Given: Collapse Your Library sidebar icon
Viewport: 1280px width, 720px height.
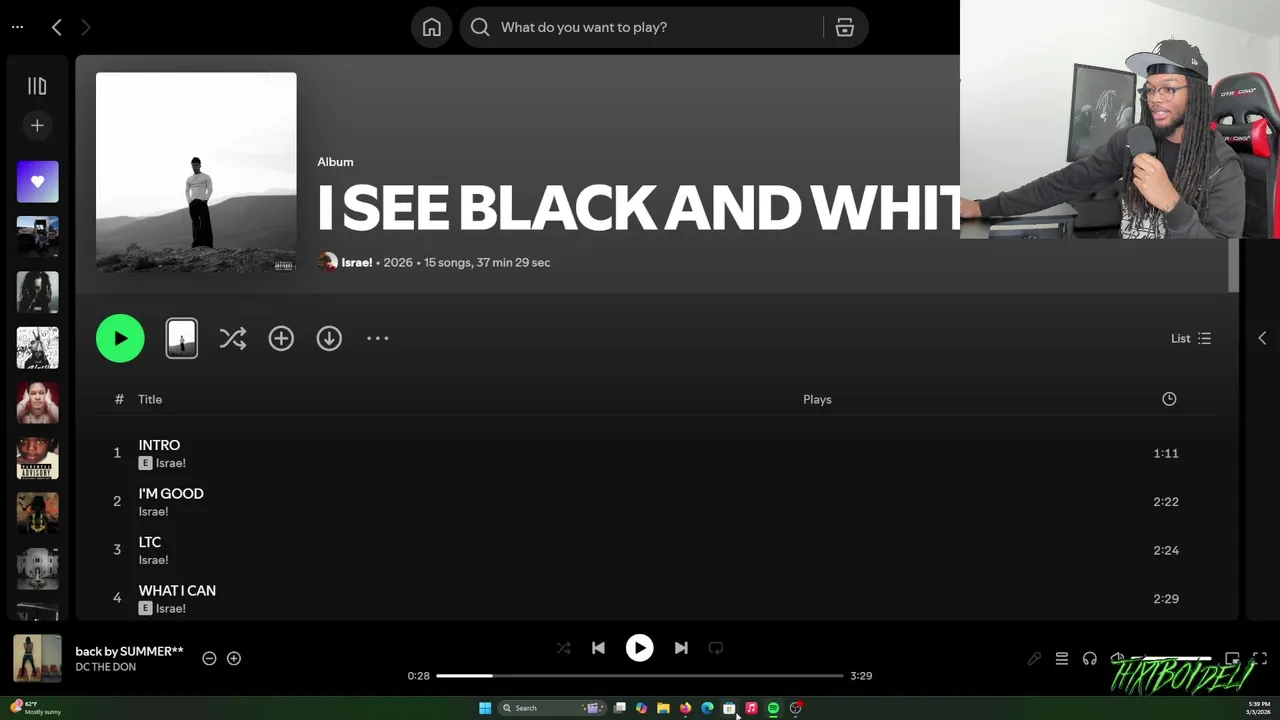Looking at the screenshot, I should (x=37, y=86).
